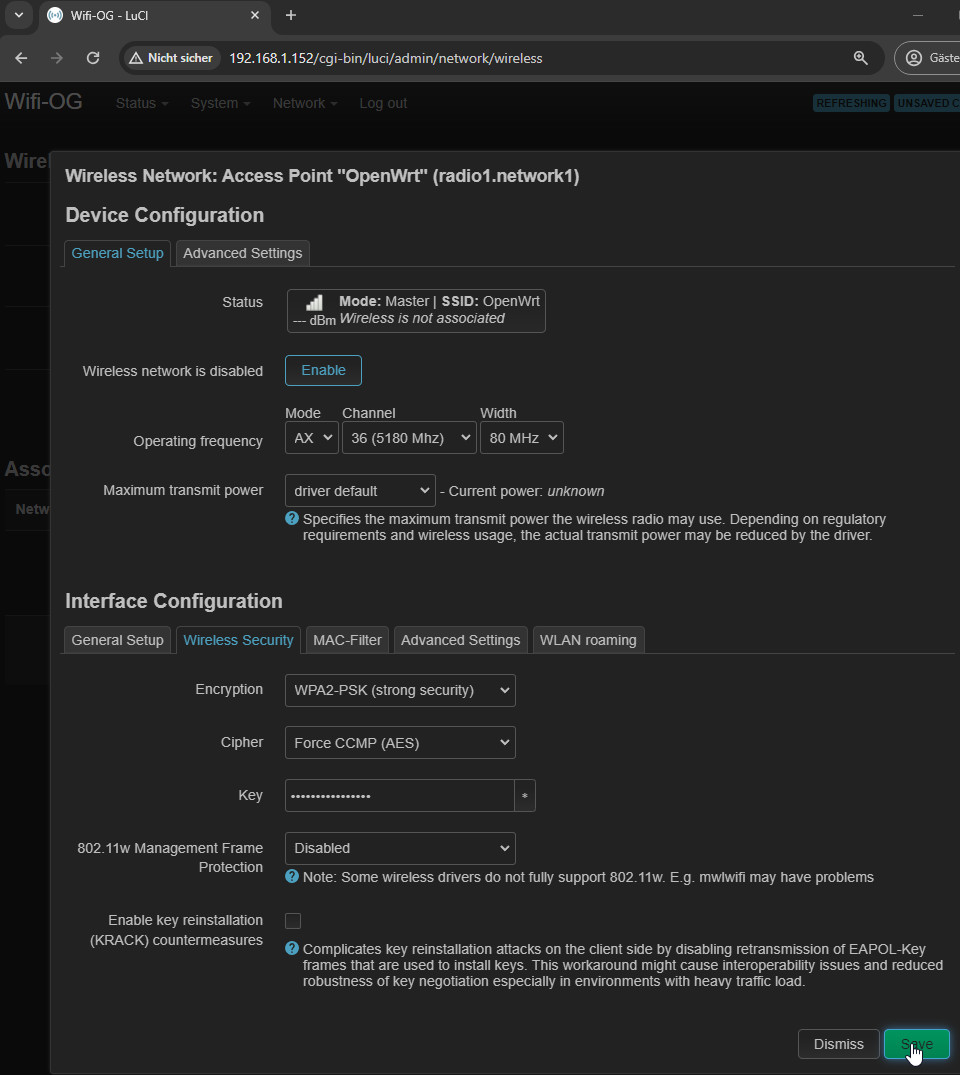Close the Wifi-OG LuCI tab
960x1075 pixels.
pos(255,15)
